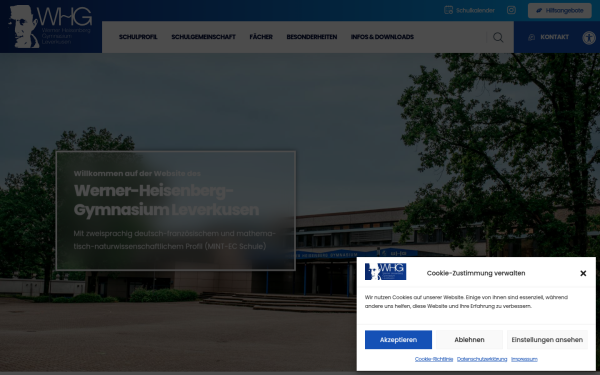The image size is (600, 375).
Task: Open the Infos & Downloads menu
Action: point(382,37)
